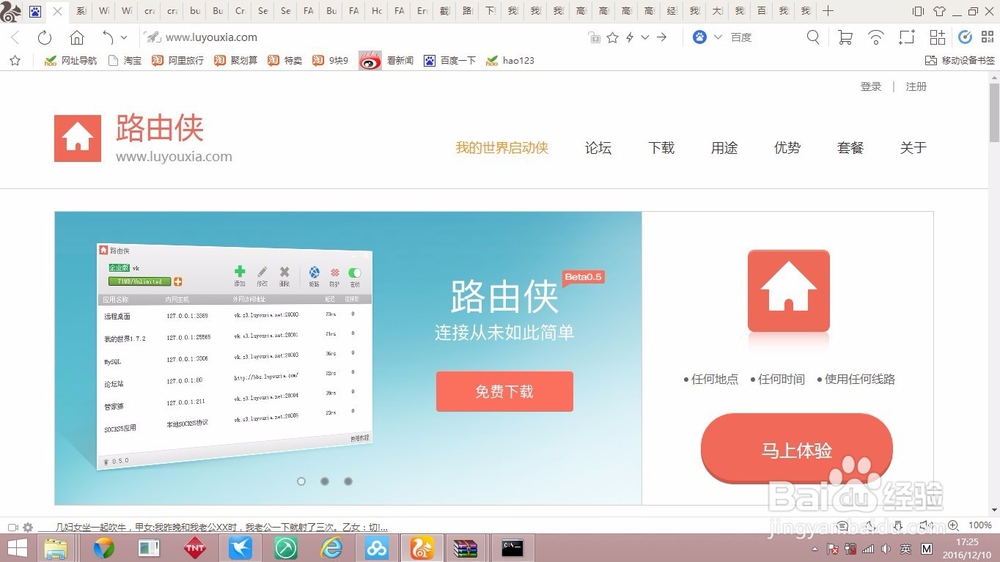The width and height of the screenshot is (1000, 562).
Task: Open 网址导航 bookmark
Action: tap(70, 61)
